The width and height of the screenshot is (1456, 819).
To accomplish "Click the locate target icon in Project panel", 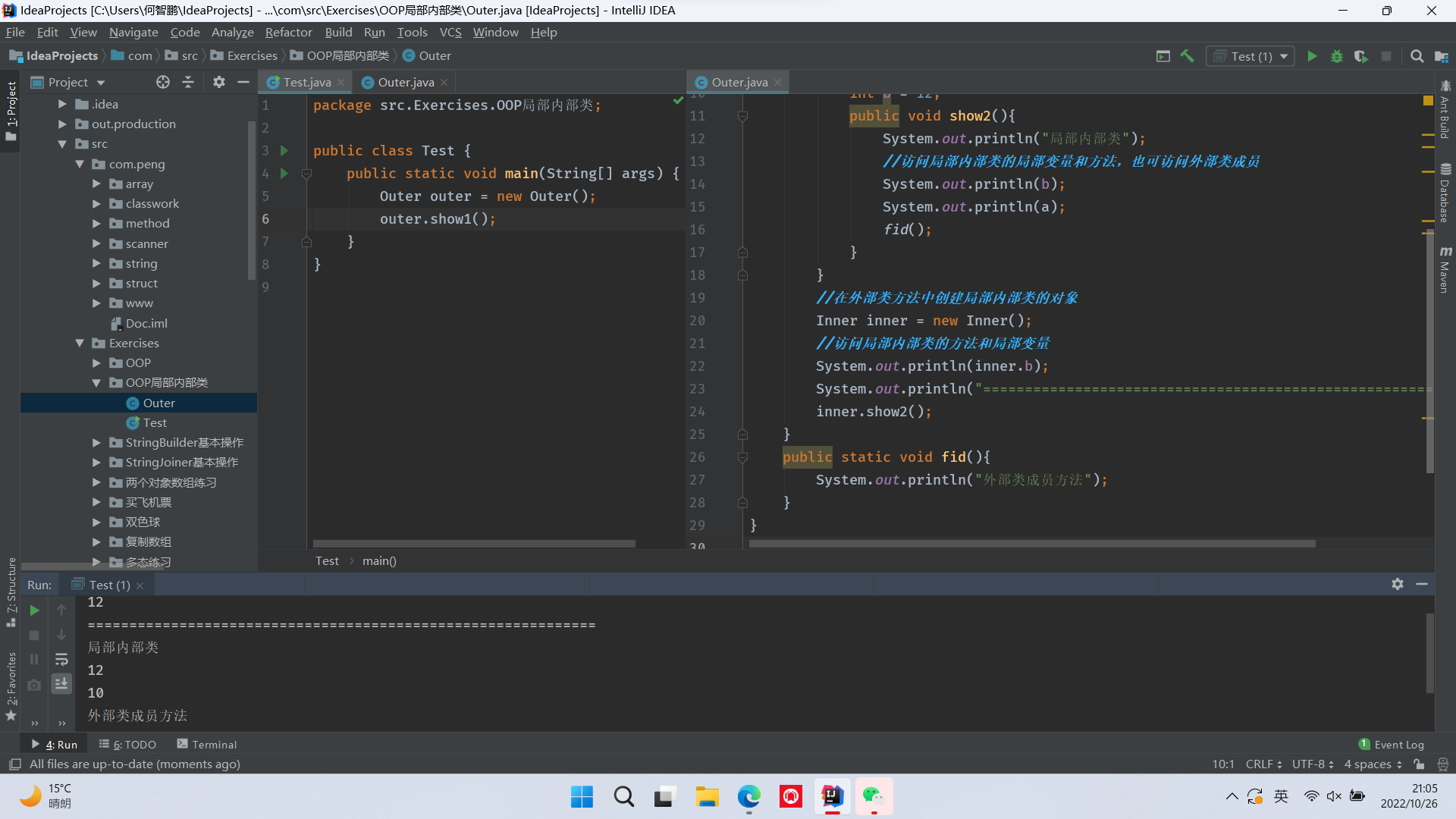I will (x=162, y=82).
